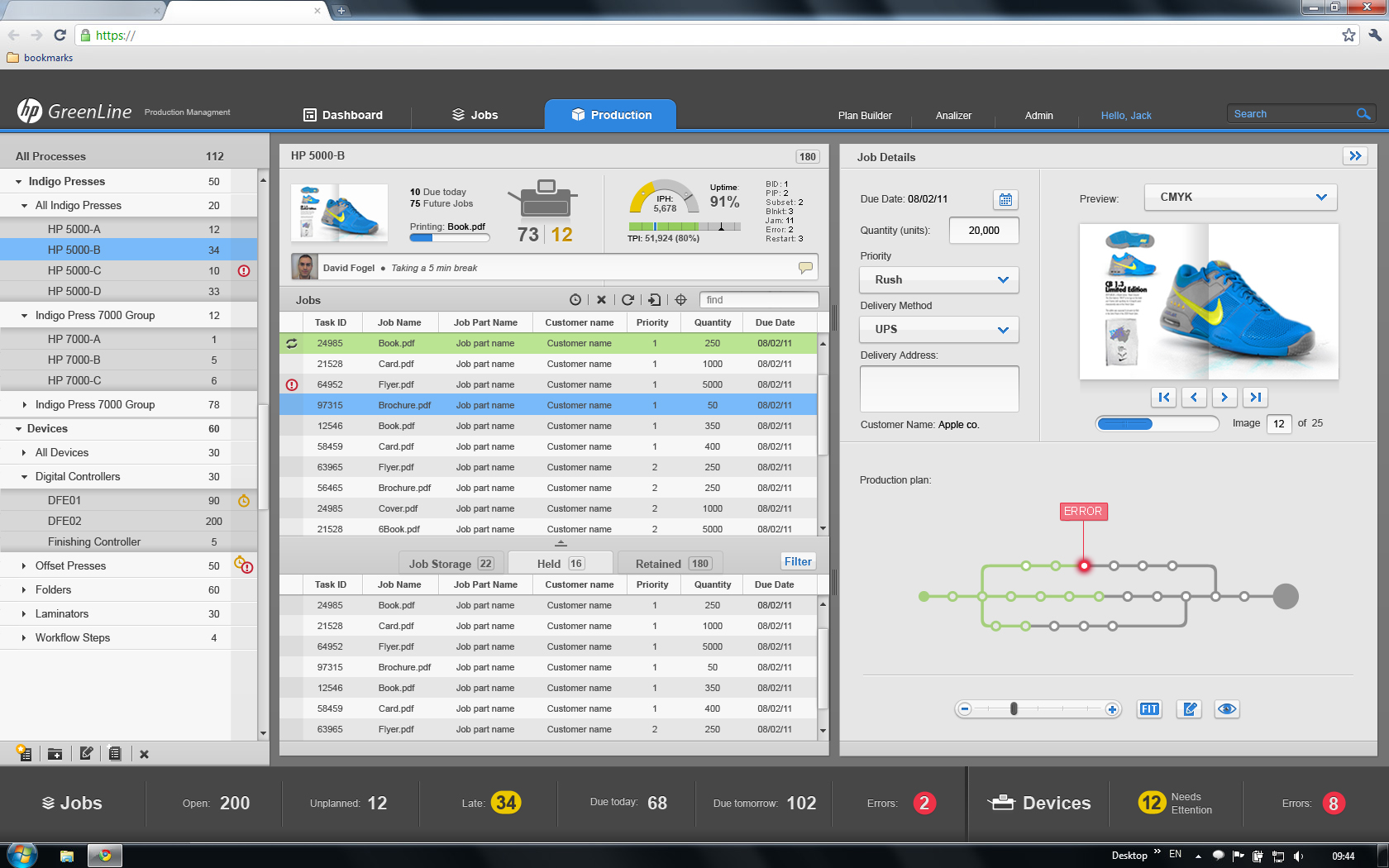Click the delete X icon in Jobs toolbar

coord(601,300)
